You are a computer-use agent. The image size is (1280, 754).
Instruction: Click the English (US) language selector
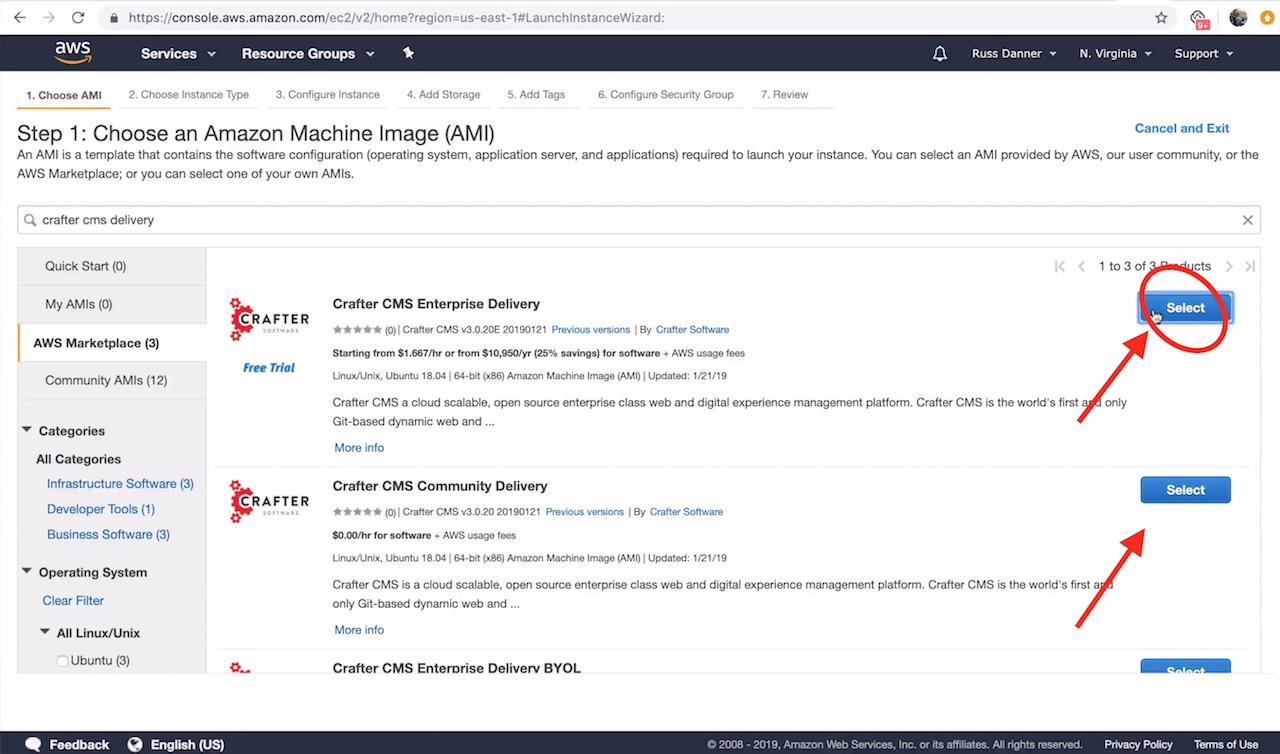click(x=187, y=744)
